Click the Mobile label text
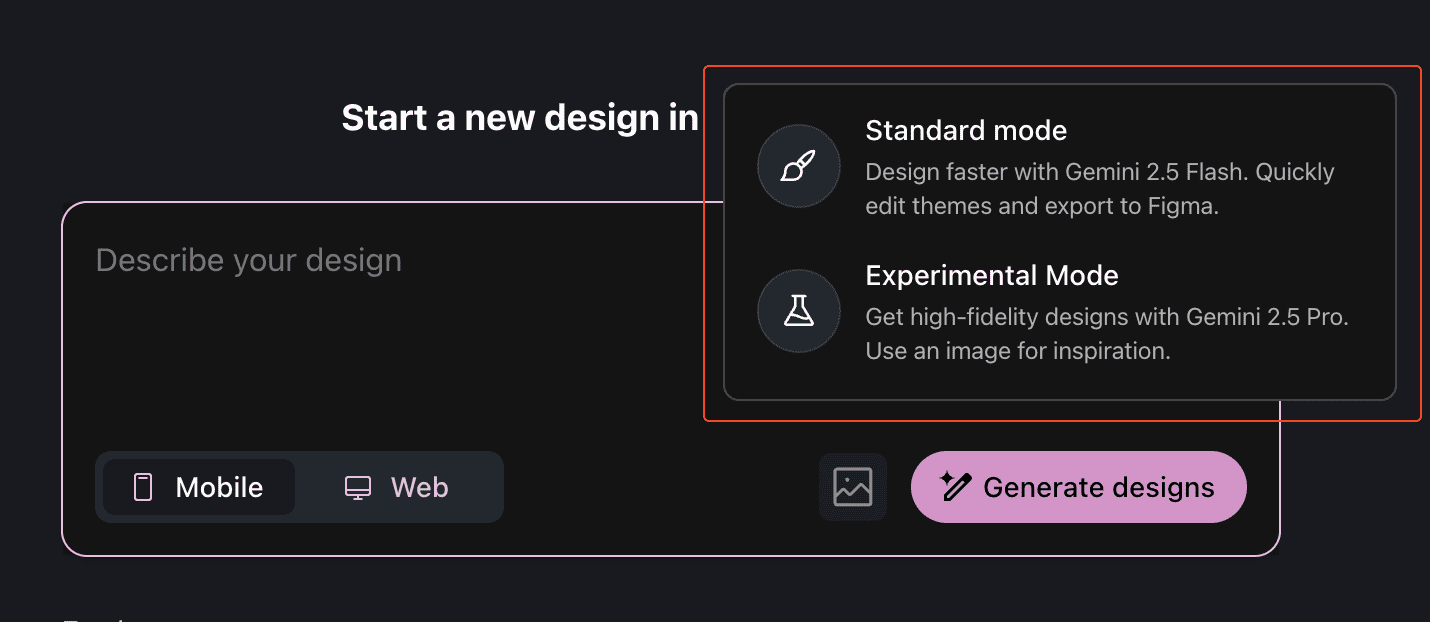1430x622 pixels. coord(219,487)
